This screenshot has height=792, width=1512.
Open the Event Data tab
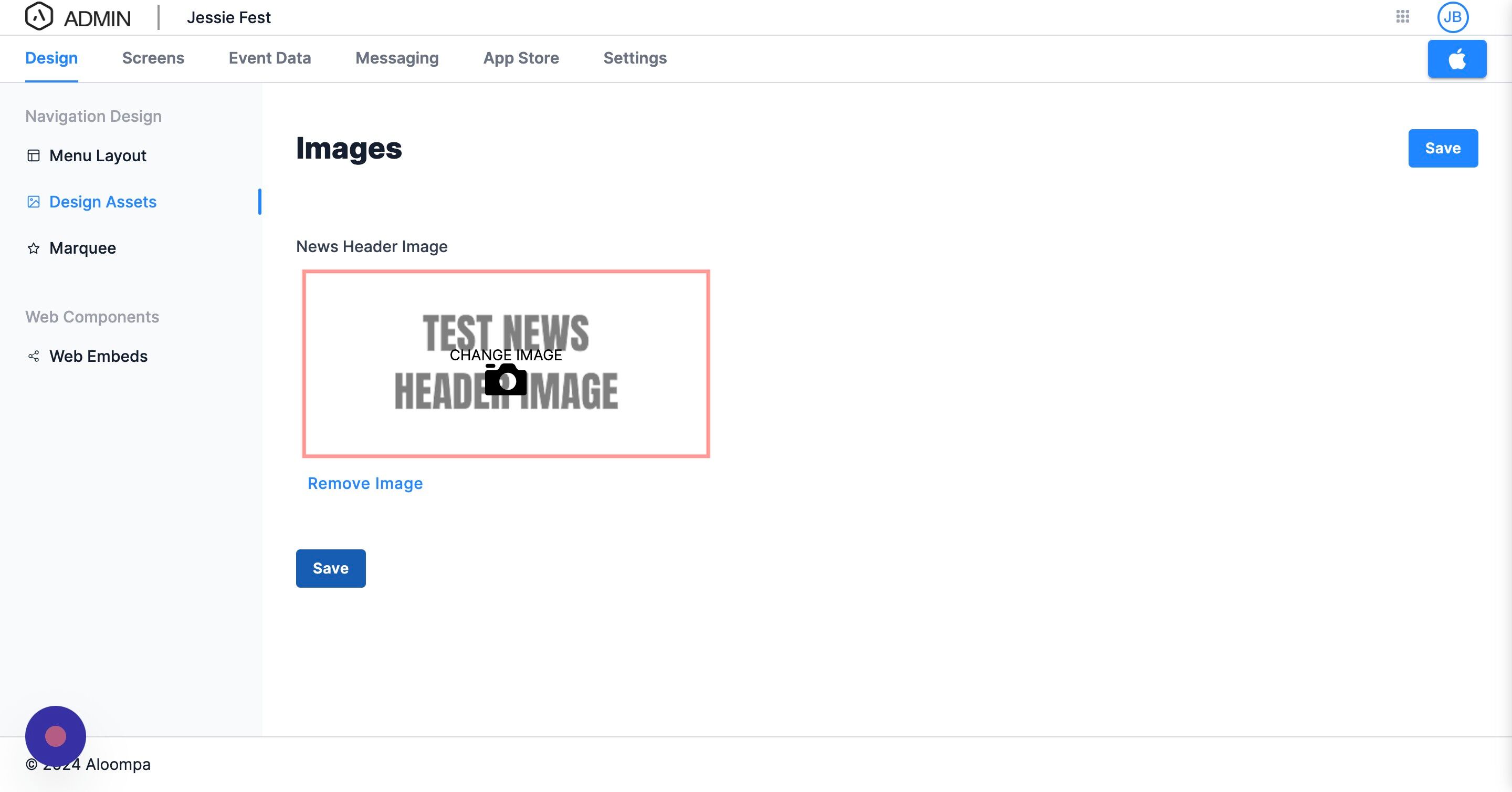tap(269, 58)
